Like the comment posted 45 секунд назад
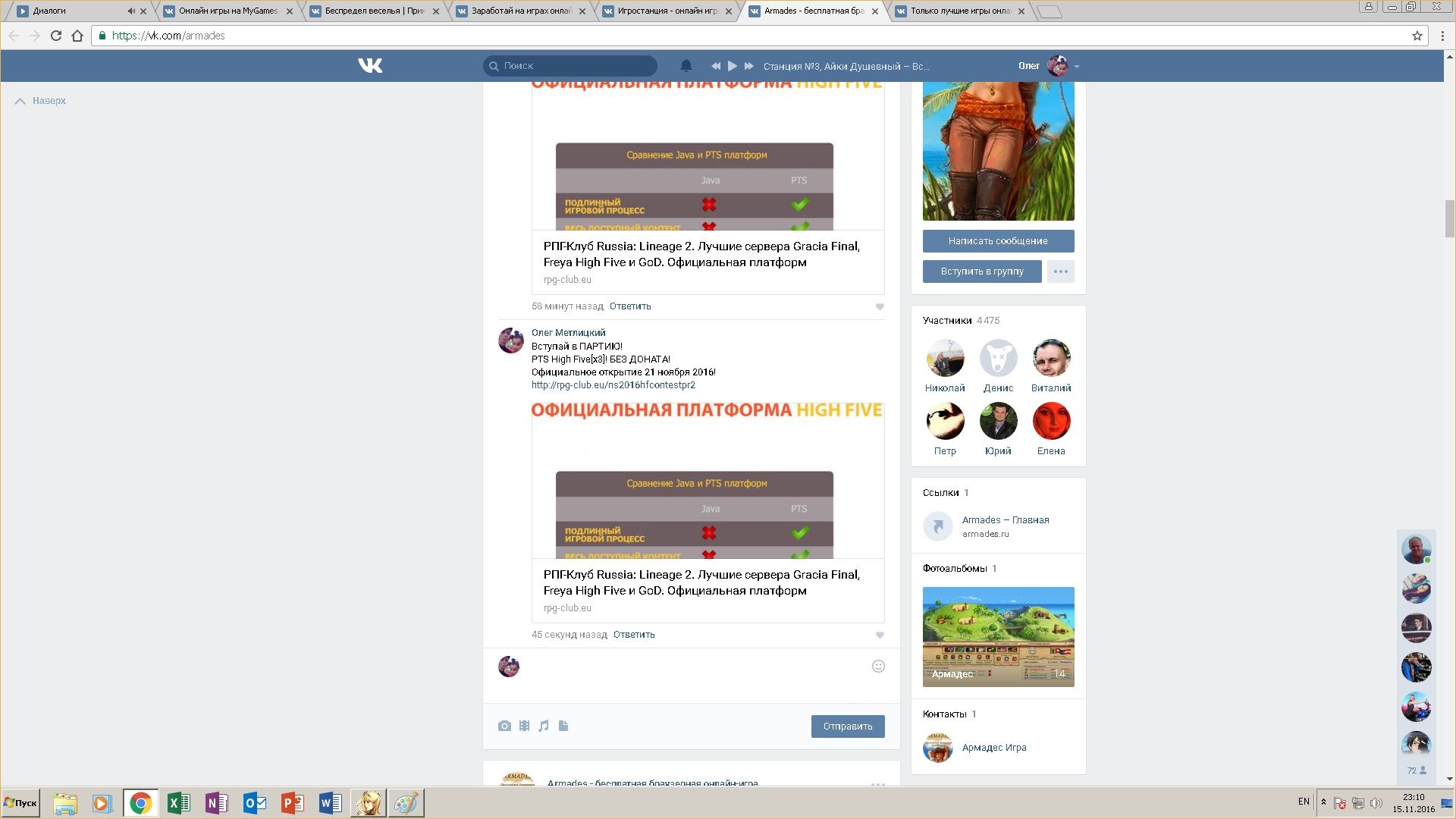 (880, 635)
